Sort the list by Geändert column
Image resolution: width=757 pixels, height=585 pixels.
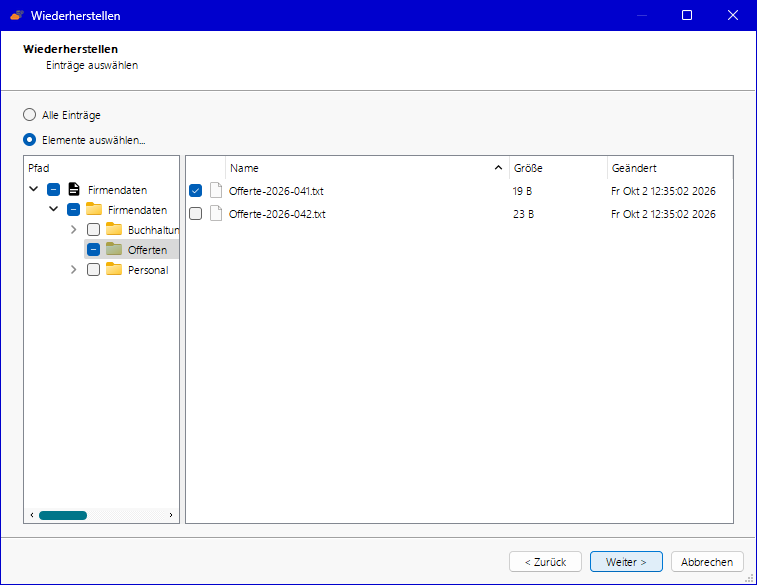(670, 168)
